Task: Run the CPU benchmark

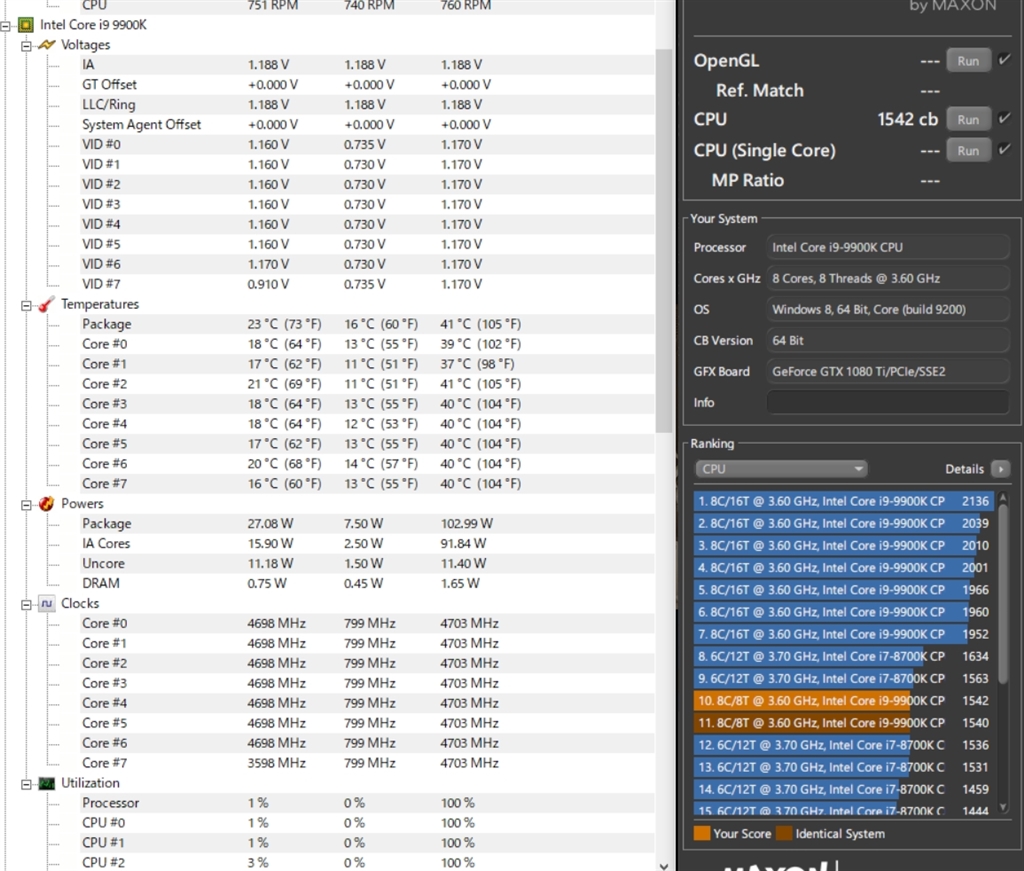Action: coord(968,119)
